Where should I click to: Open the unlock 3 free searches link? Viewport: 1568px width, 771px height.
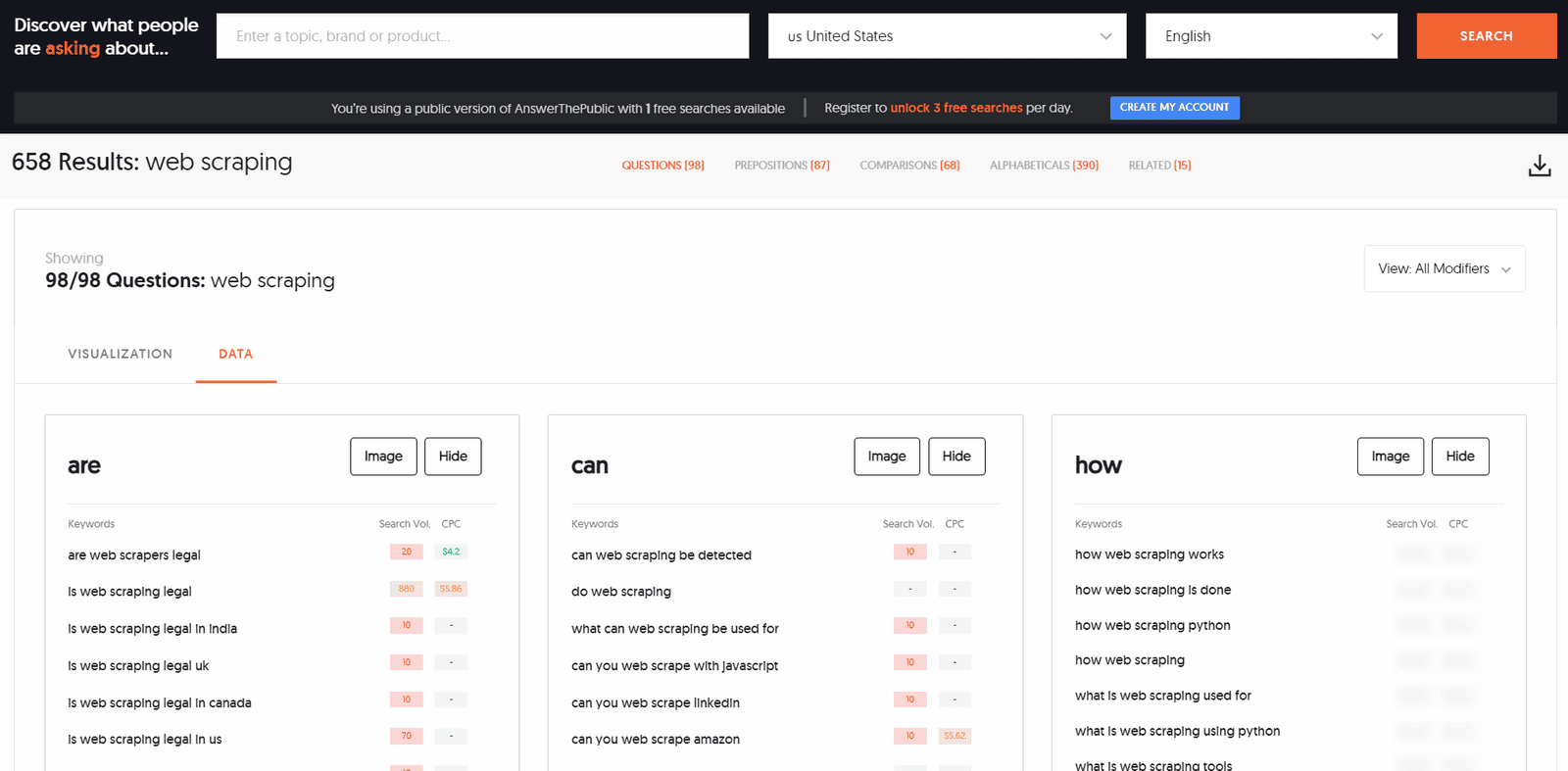point(956,108)
